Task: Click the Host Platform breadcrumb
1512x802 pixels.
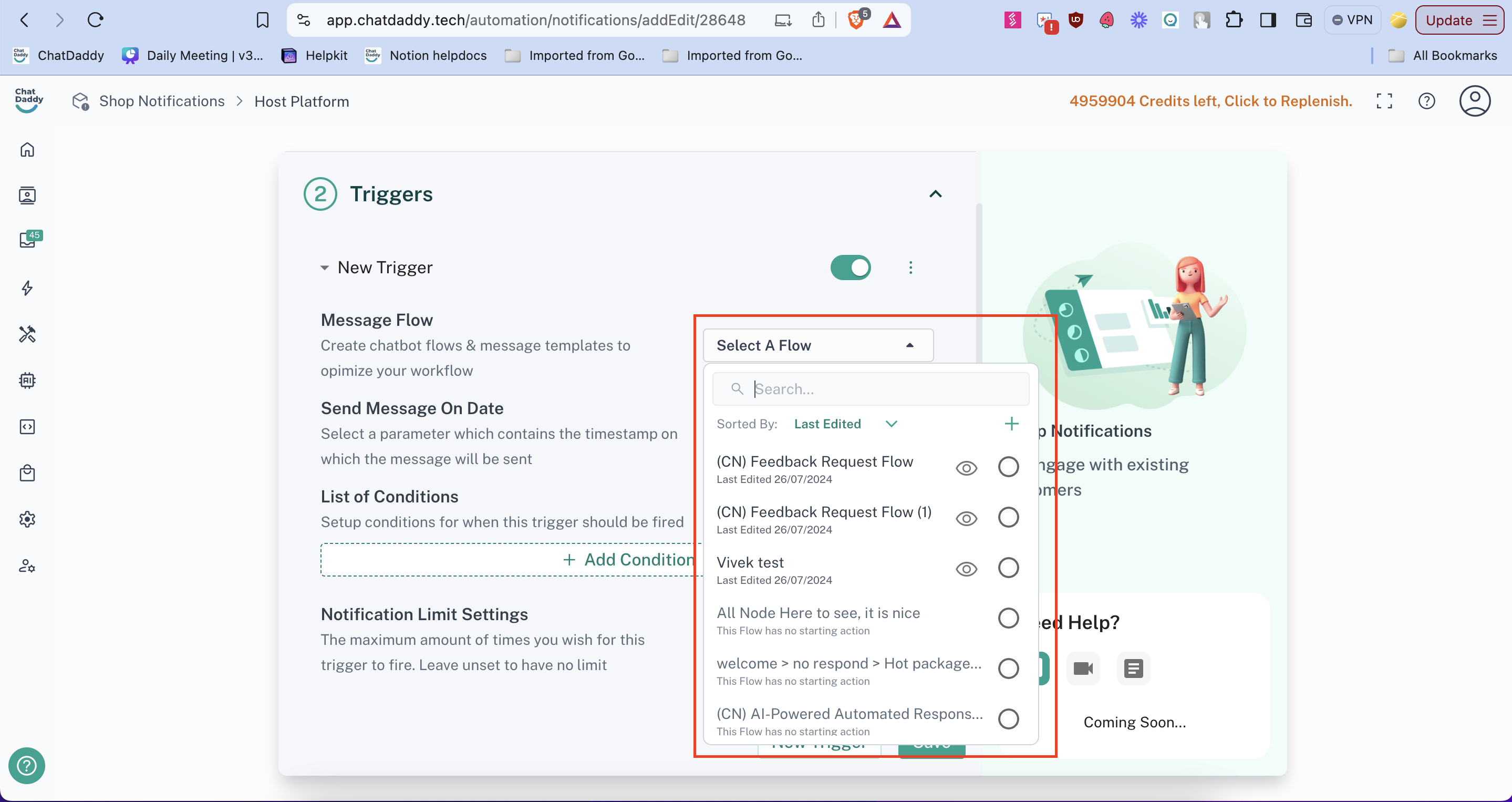Action: tap(302, 101)
